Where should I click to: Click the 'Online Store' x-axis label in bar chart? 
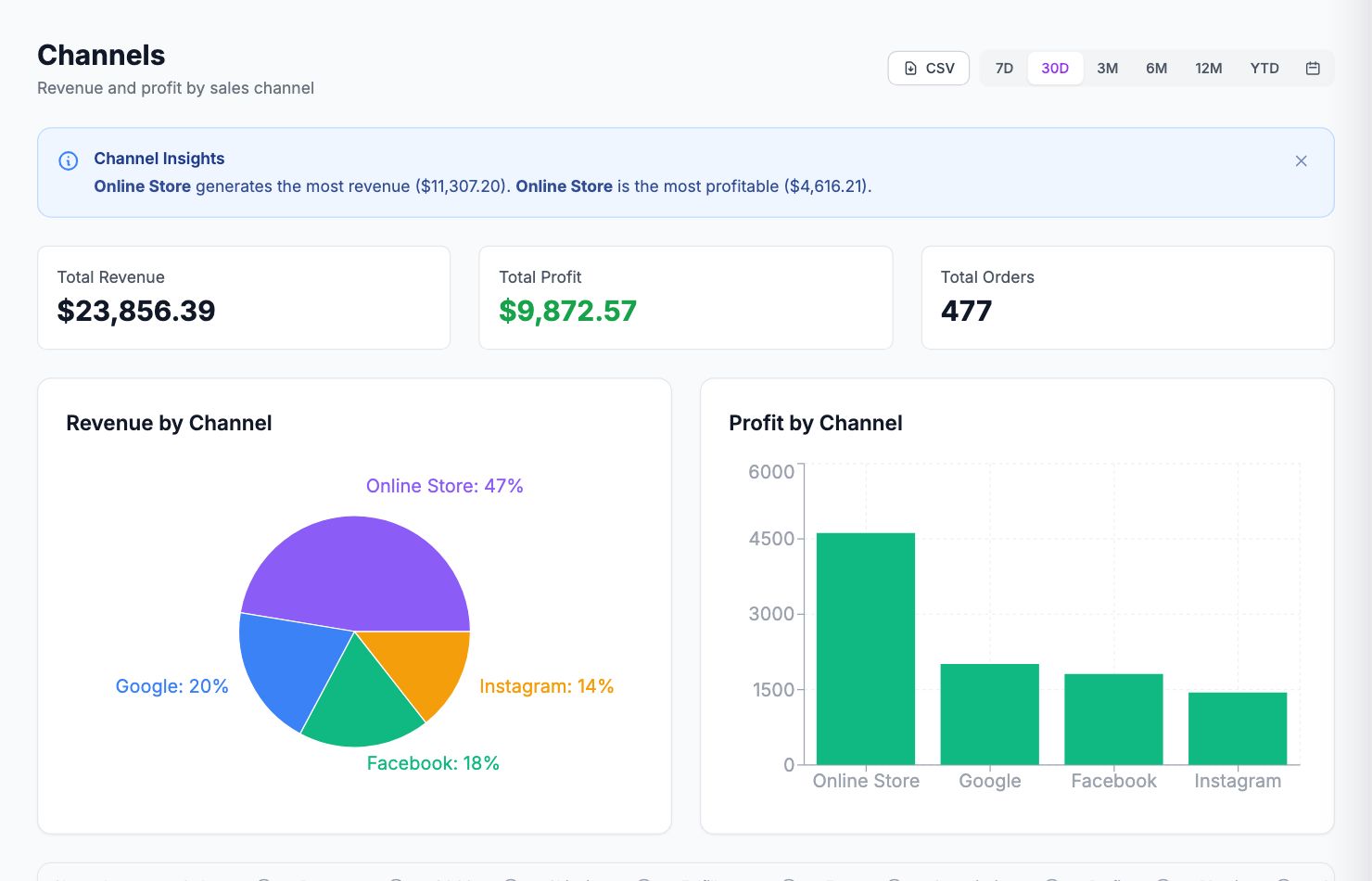866,781
